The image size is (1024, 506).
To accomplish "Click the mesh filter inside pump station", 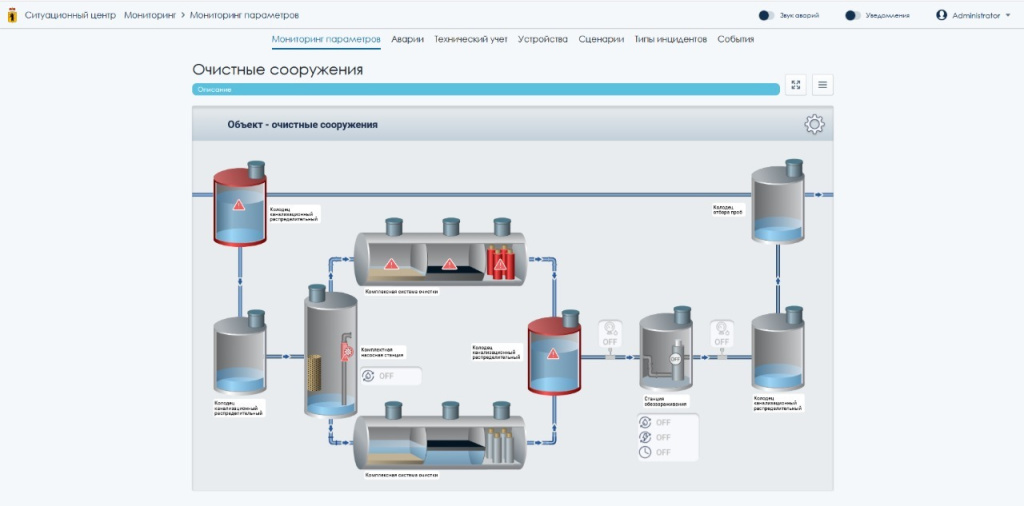I will [x=314, y=373].
